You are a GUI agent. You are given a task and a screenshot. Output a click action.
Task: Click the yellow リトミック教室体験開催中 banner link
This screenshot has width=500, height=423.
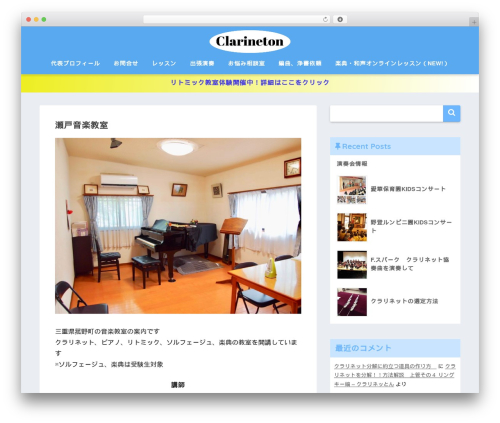(x=250, y=82)
